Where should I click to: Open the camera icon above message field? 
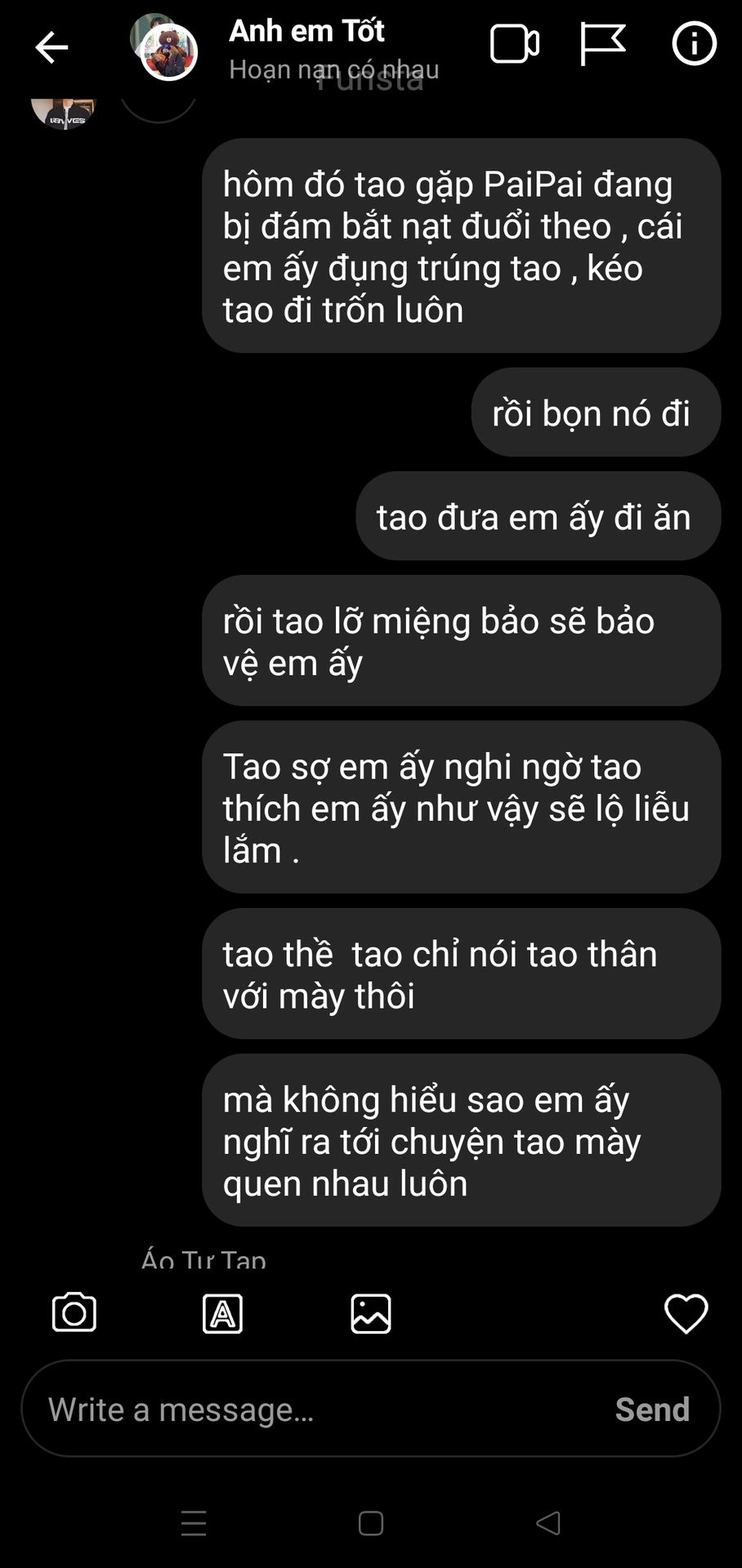(x=74, y=1313)
